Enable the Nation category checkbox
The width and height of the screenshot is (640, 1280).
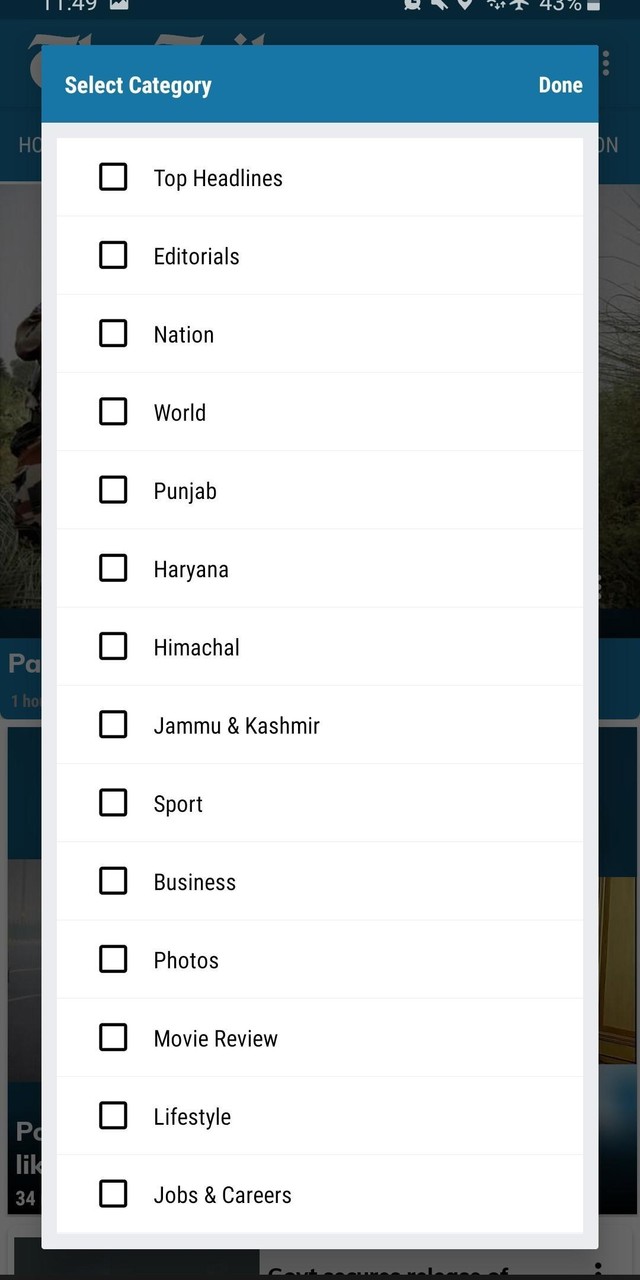(113, 333)
